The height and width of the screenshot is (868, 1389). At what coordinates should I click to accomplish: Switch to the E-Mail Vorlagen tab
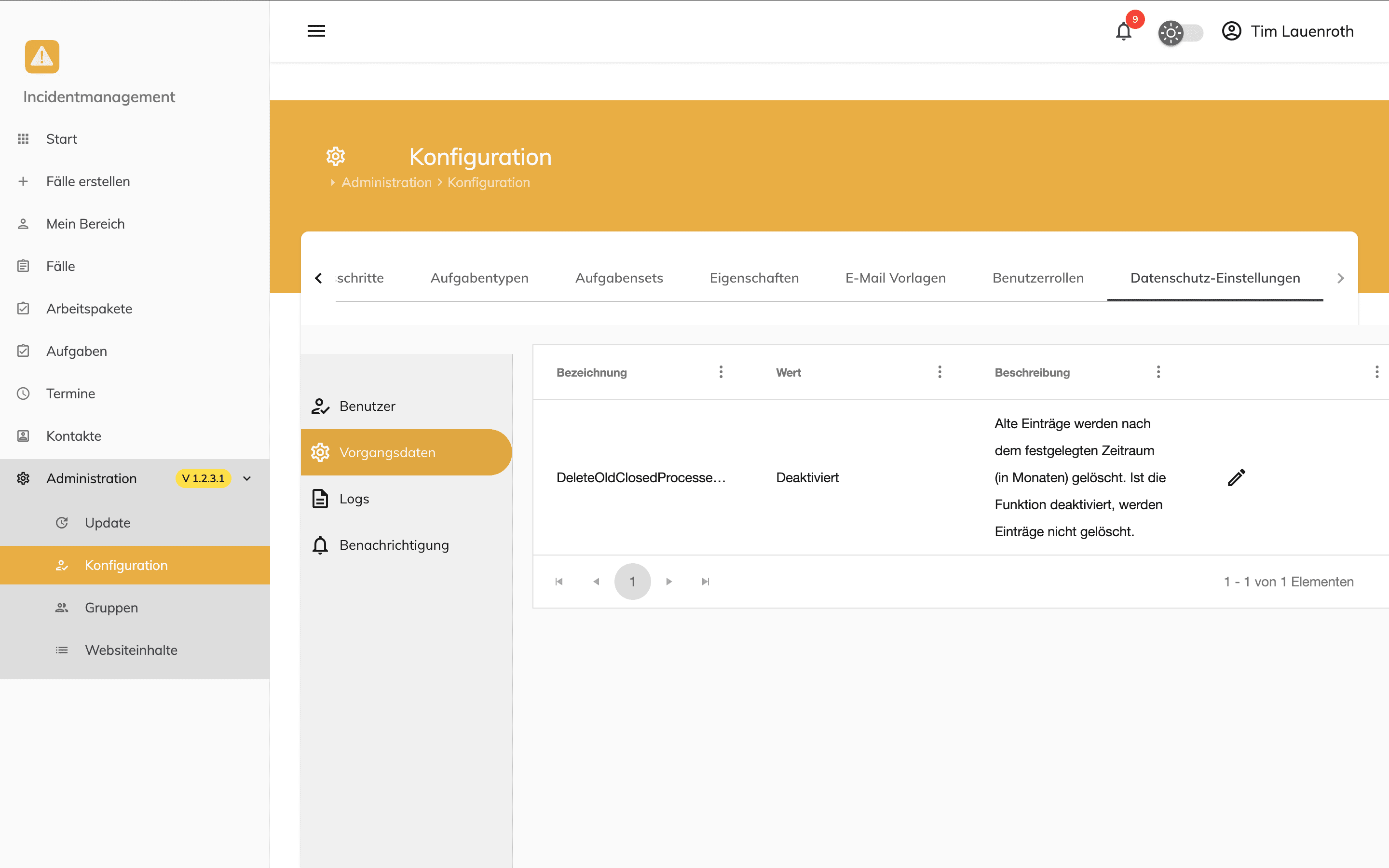pyautogui.click(x=896, y=278)
